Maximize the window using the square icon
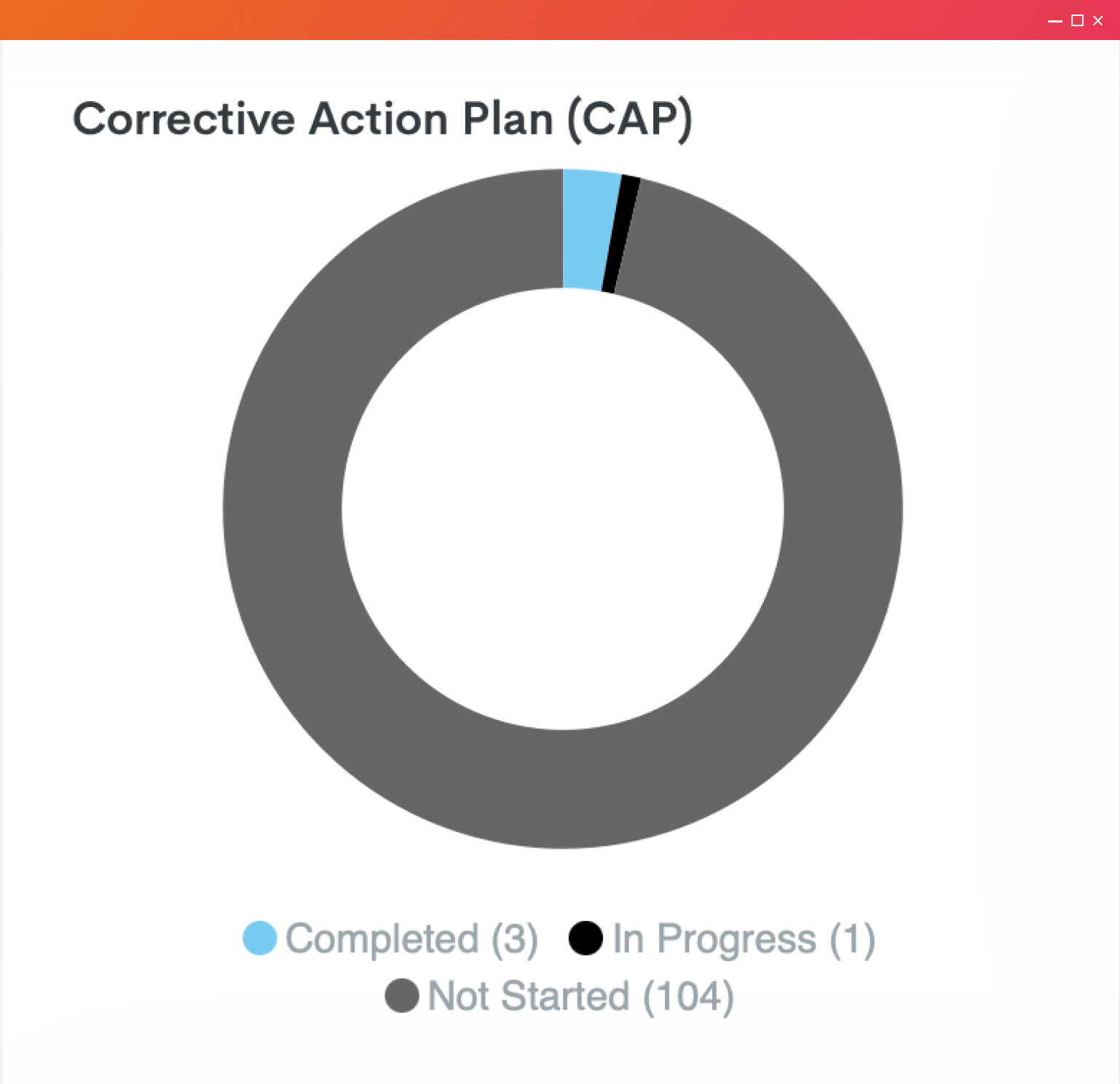This screenshot has height=1084, width=1120. pos(1077,20)
